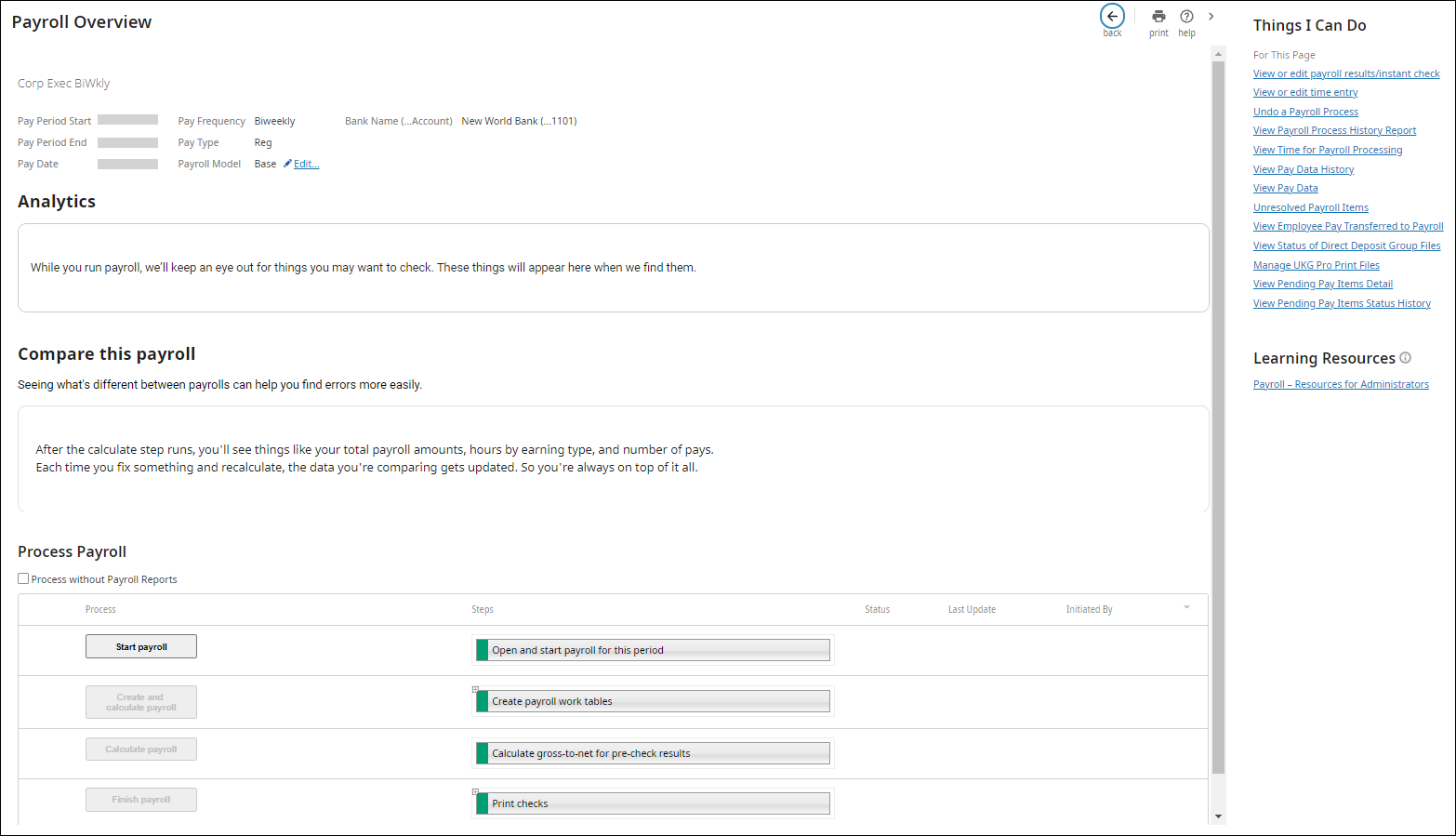This screenshot has width=1456, height=836.
Task: Click the Initiated By column header
Action: coord(1089,610)
